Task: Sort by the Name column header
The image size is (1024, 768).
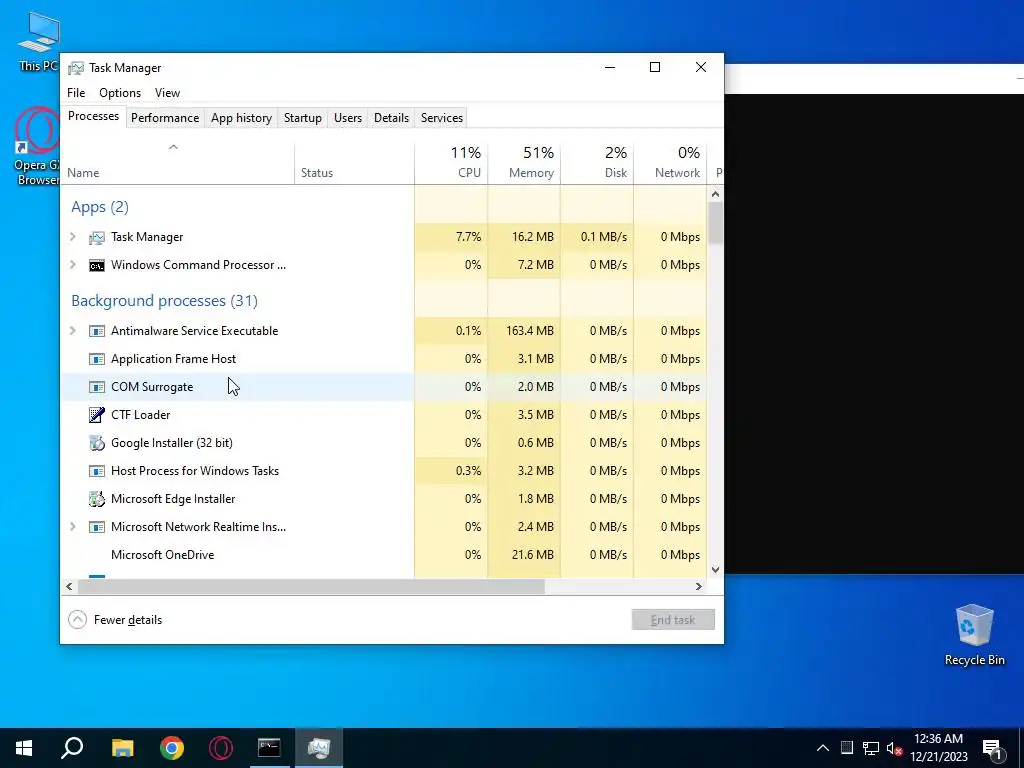Action: 177,164
